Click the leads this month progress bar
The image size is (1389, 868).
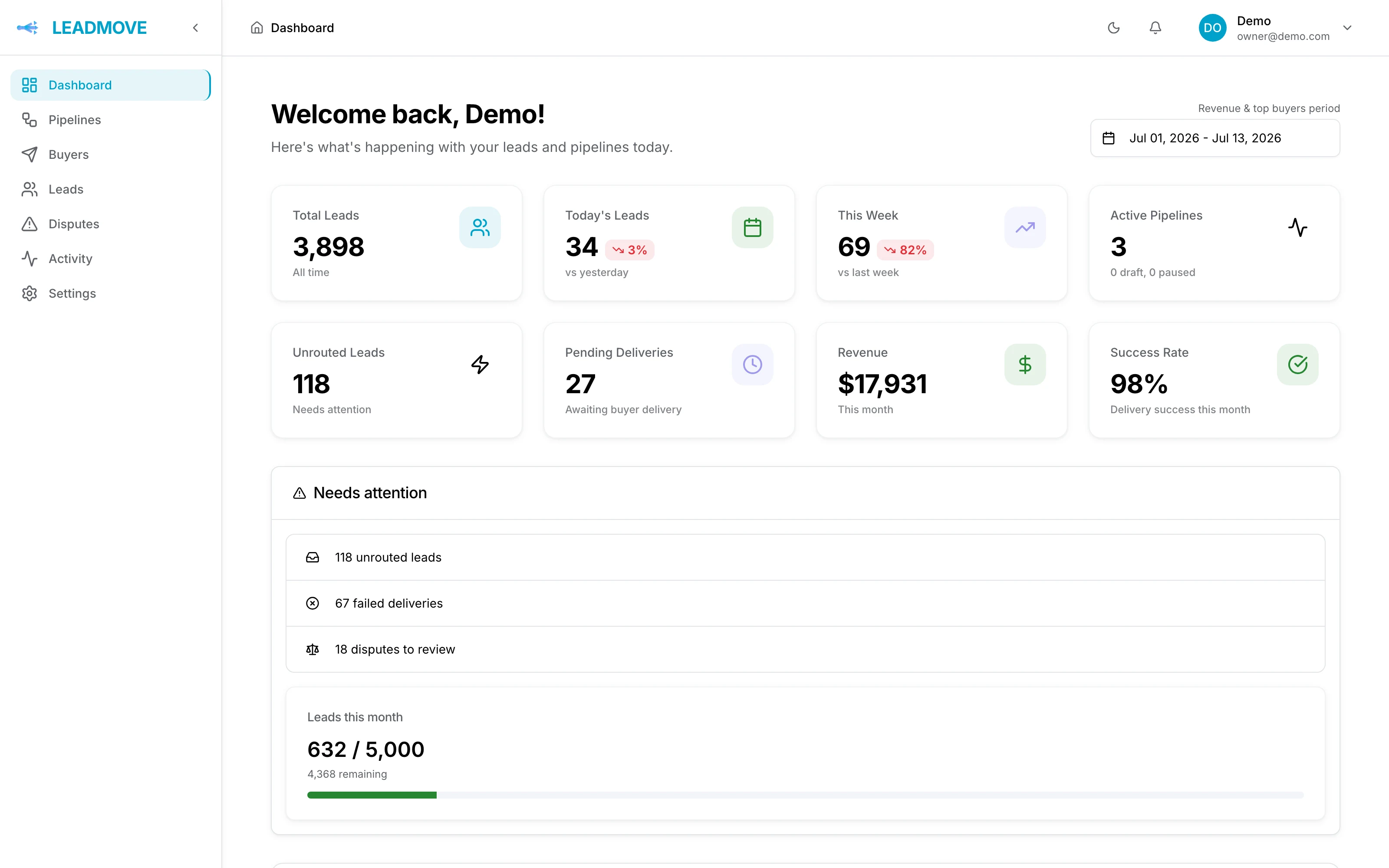805,795
